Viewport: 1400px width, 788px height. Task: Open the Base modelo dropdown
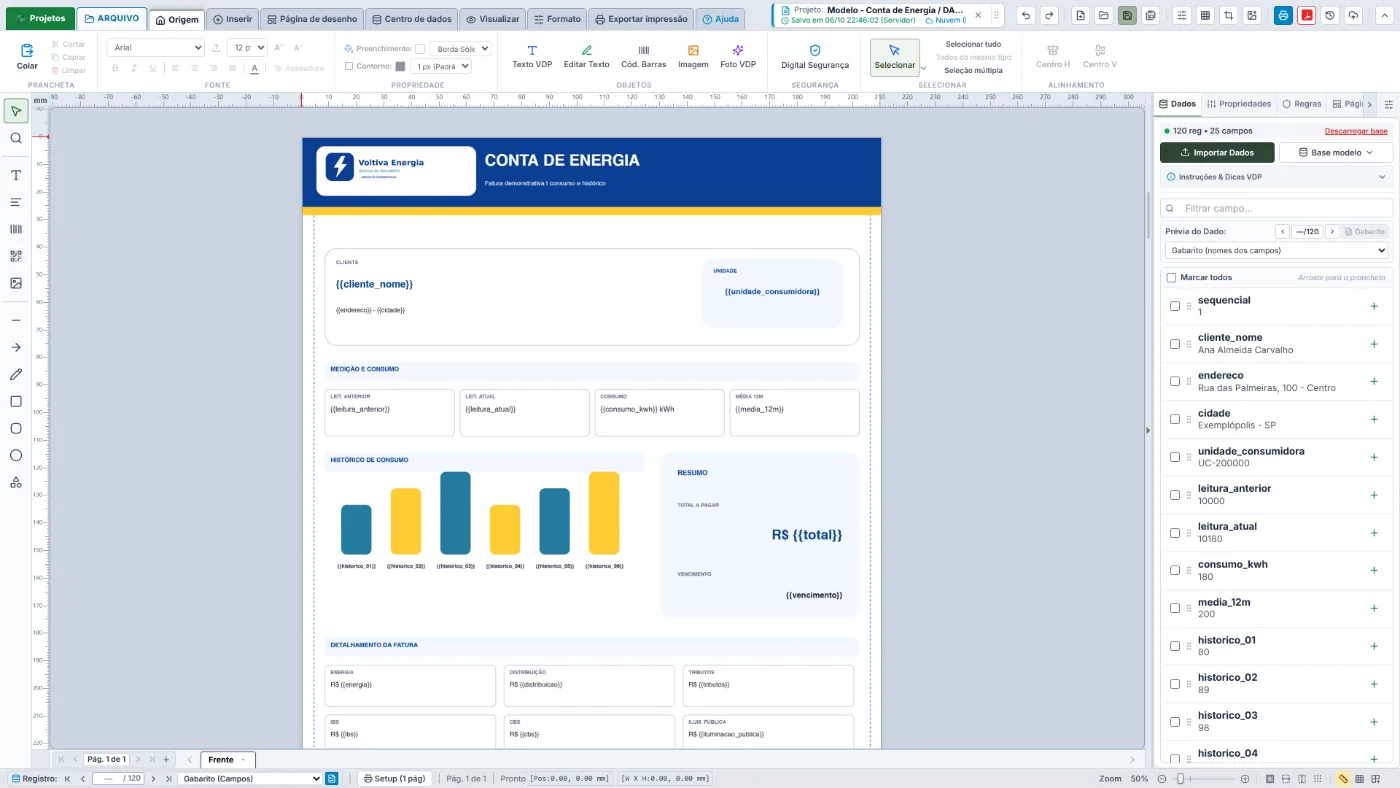coord(1336,153)
